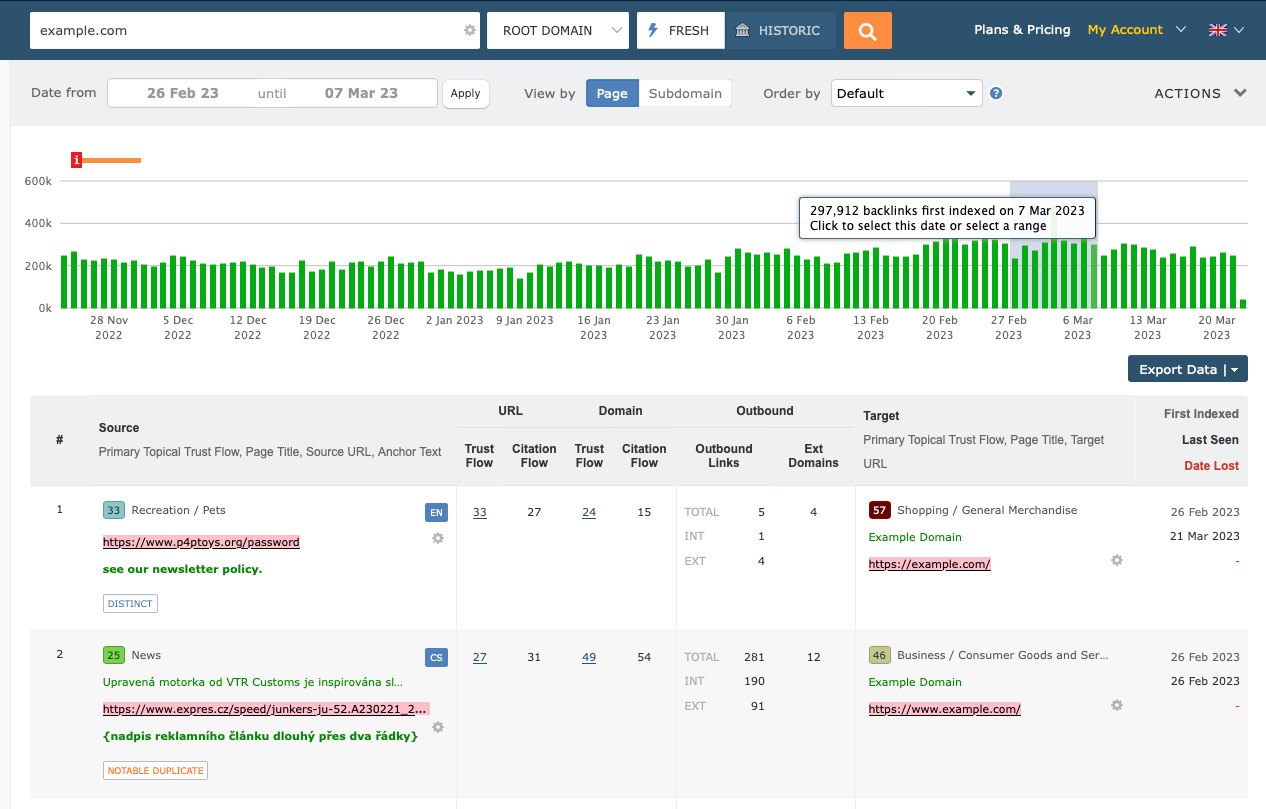Switch to the Historic index

[780, 30]
